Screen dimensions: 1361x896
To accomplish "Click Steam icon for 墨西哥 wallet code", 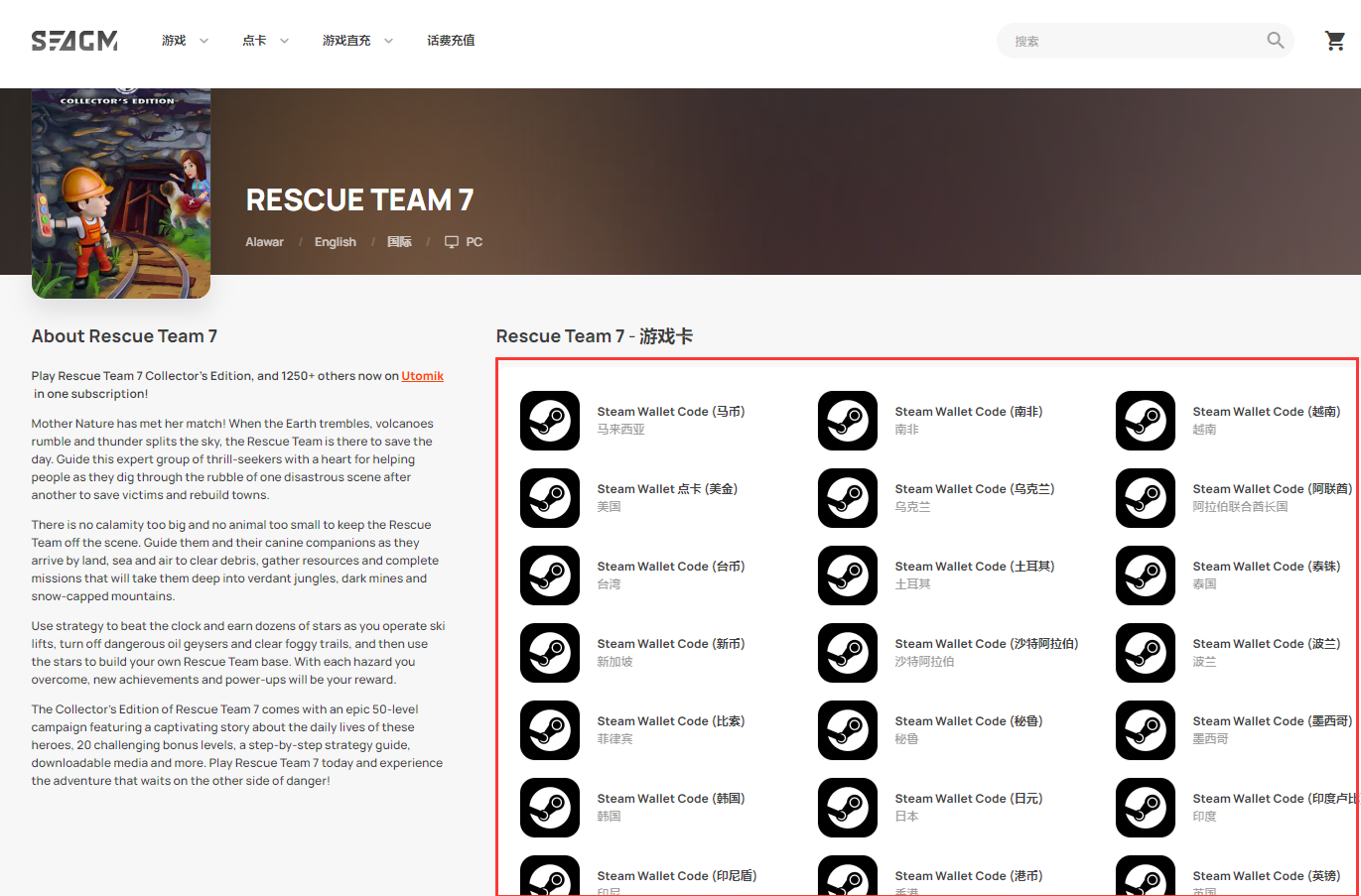I will (1146, 730).
